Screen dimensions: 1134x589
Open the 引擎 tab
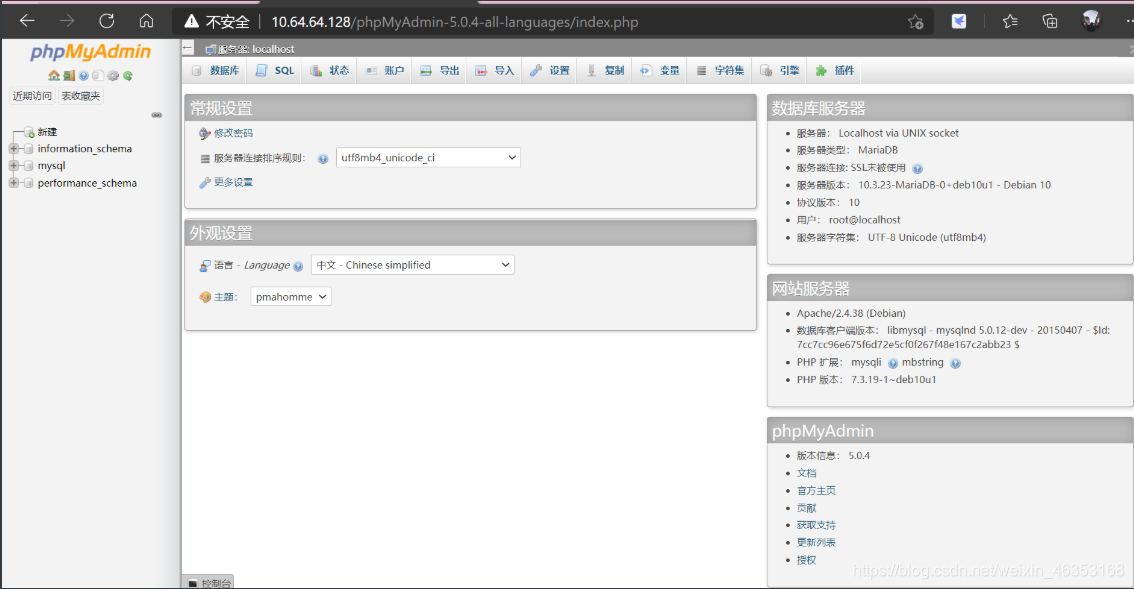780,70
